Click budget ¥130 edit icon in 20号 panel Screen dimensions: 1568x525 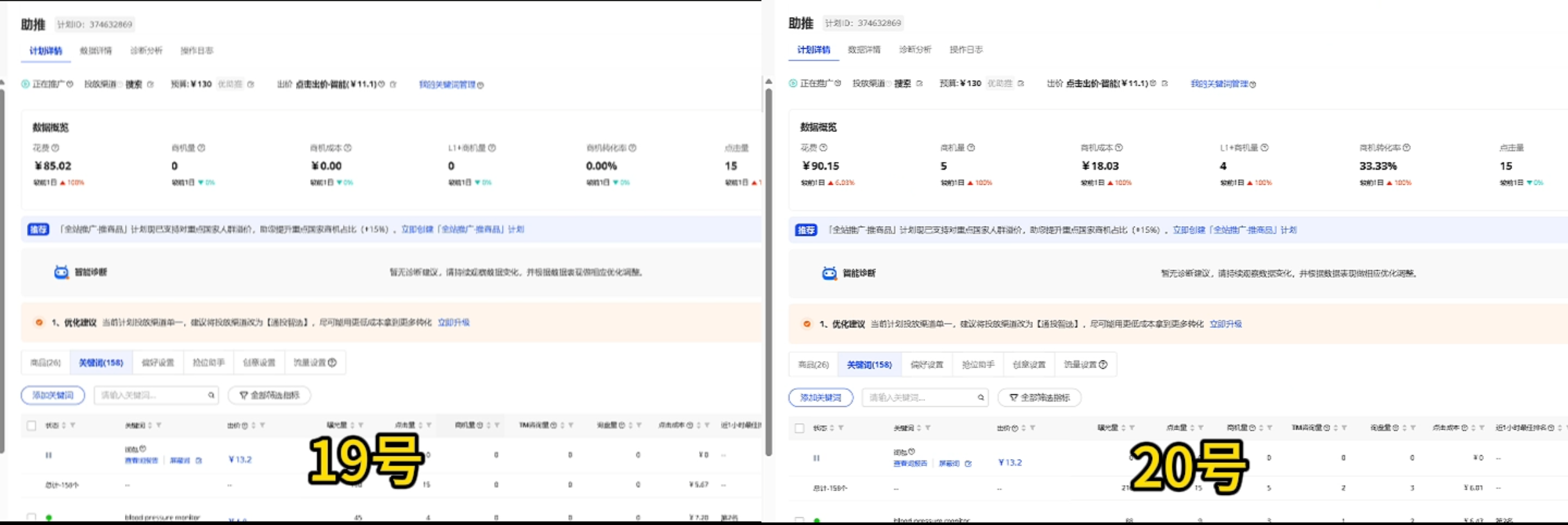tap(1021, 83)
